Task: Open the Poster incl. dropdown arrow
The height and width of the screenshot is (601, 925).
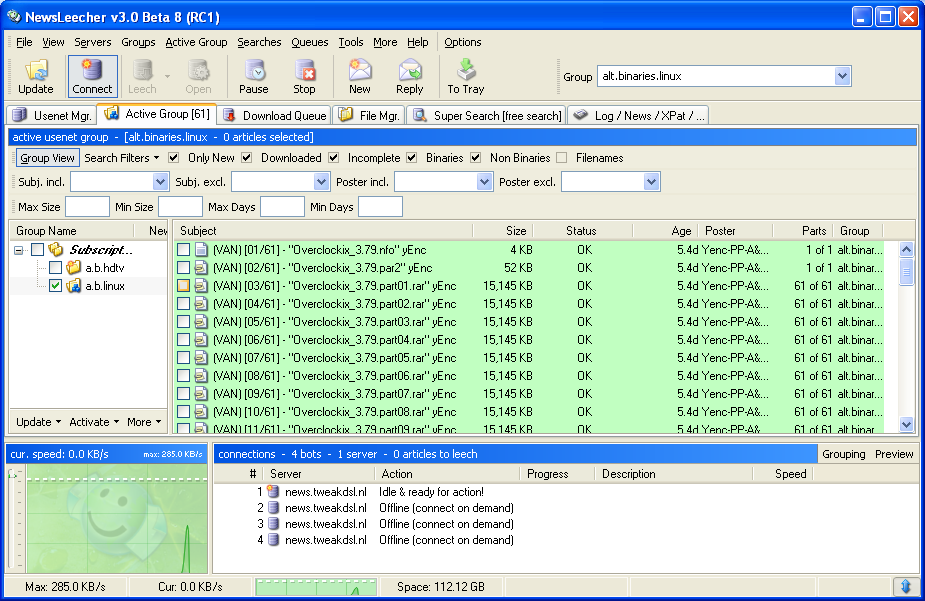Action: 484,182
